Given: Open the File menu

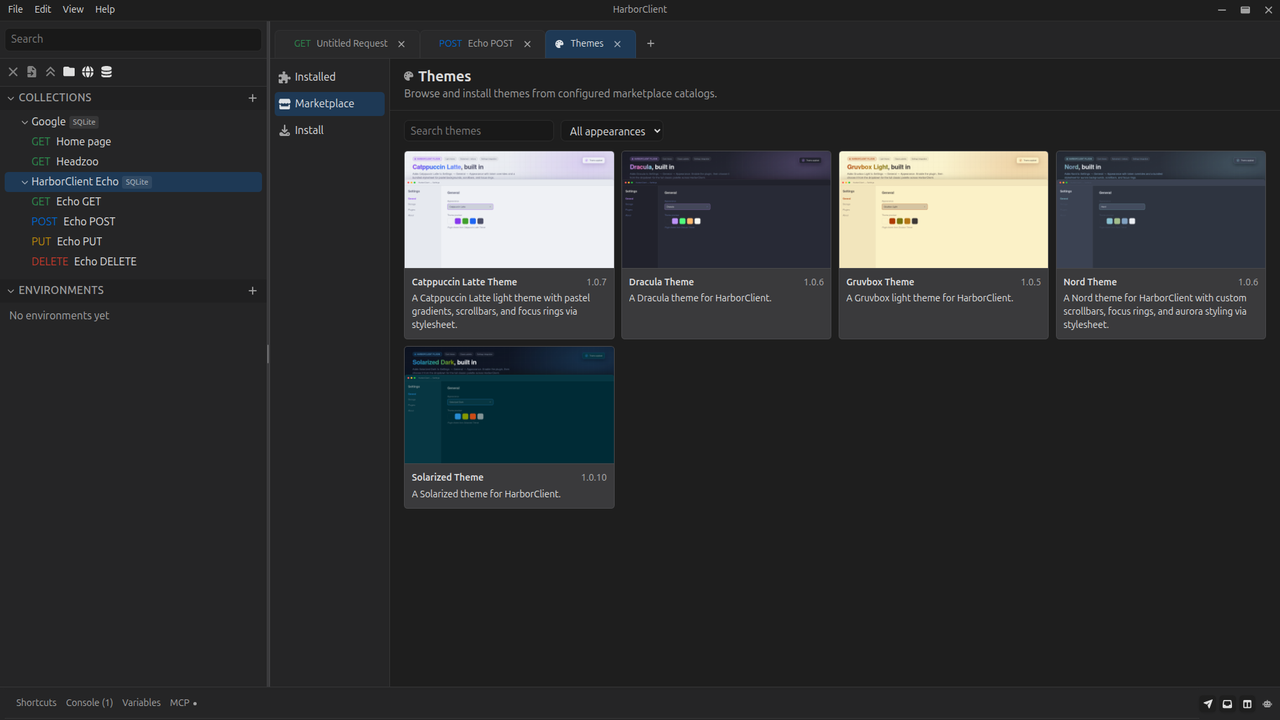Looking at the screenshot, I should click(x=15, y=9).
